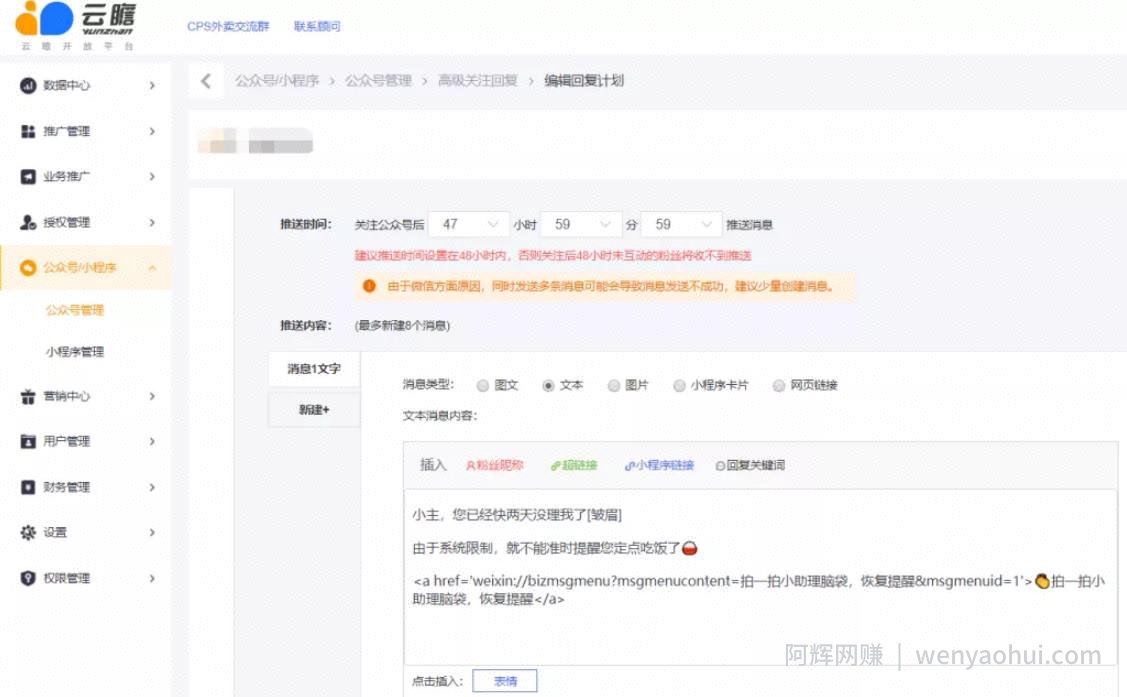Click the 公众号/小程序 sidebar icon
This screenshot has height=697, width=1127.
click(x=28, y=267)
